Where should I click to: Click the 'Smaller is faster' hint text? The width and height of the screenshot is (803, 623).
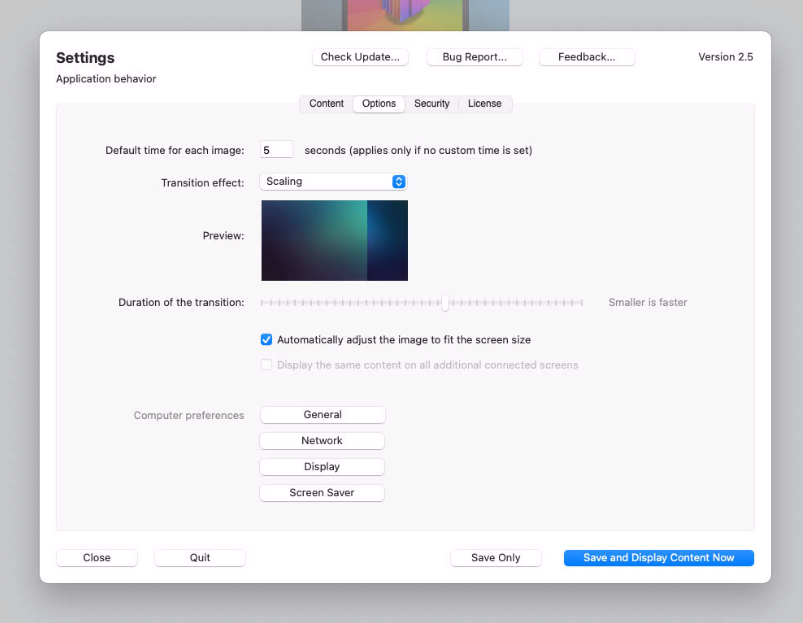click(648, 303)
